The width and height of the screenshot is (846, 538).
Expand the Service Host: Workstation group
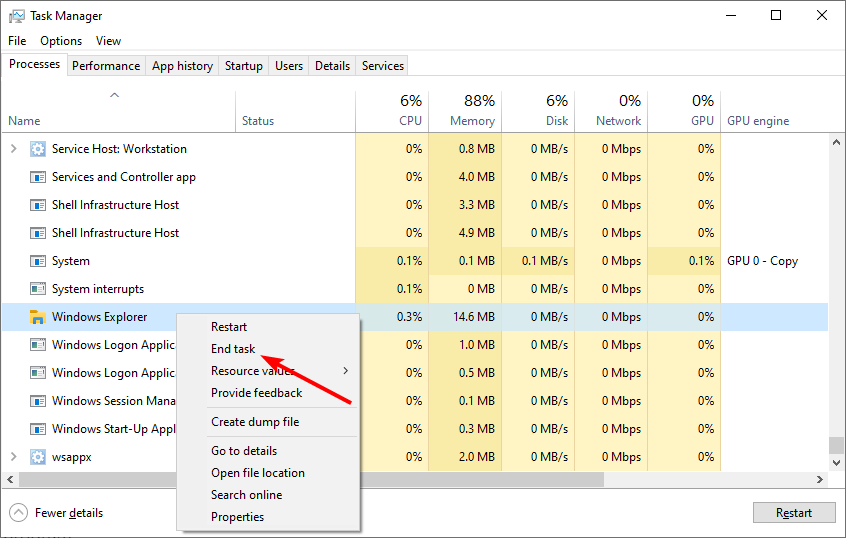click(x=13, y=149)
